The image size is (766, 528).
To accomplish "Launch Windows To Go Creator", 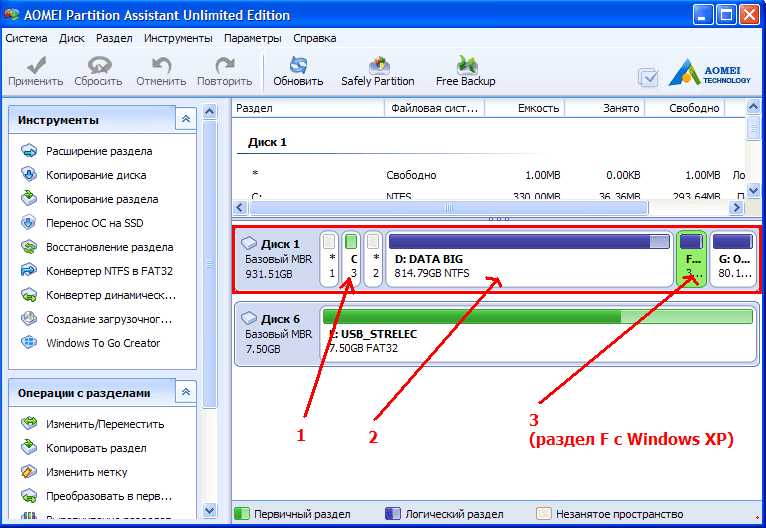I will (90, 342).
